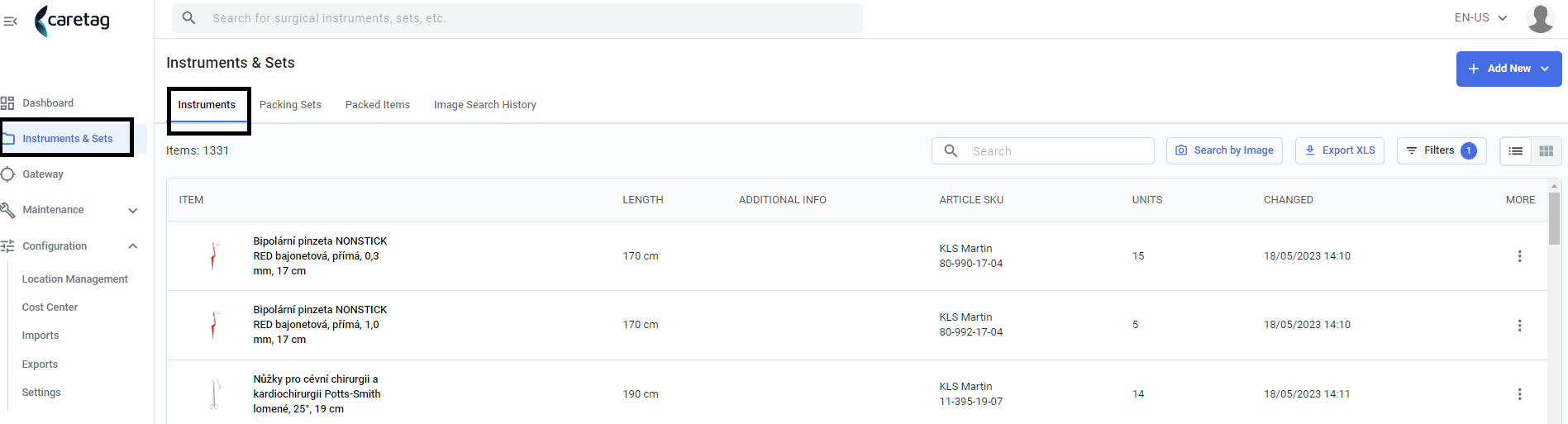The width and height of the screenshot is (1568, 424).
Task: Open the EN-US language dropdown
Action: point(1480,17)
